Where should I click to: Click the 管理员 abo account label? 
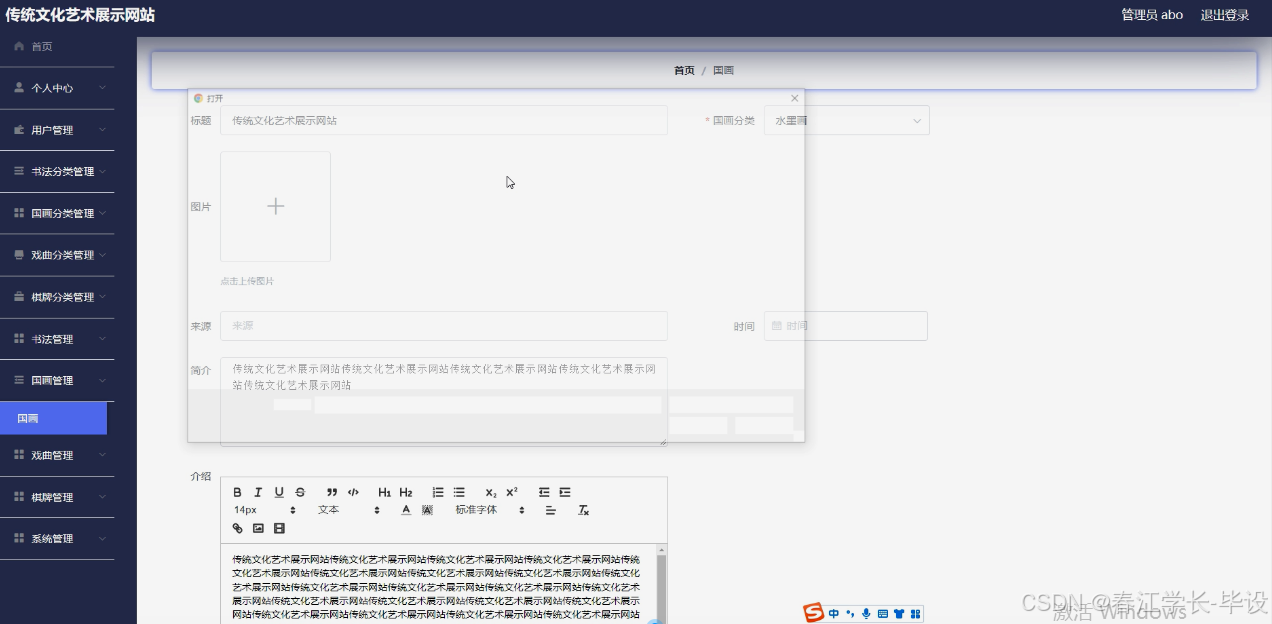coord(1152,15)
